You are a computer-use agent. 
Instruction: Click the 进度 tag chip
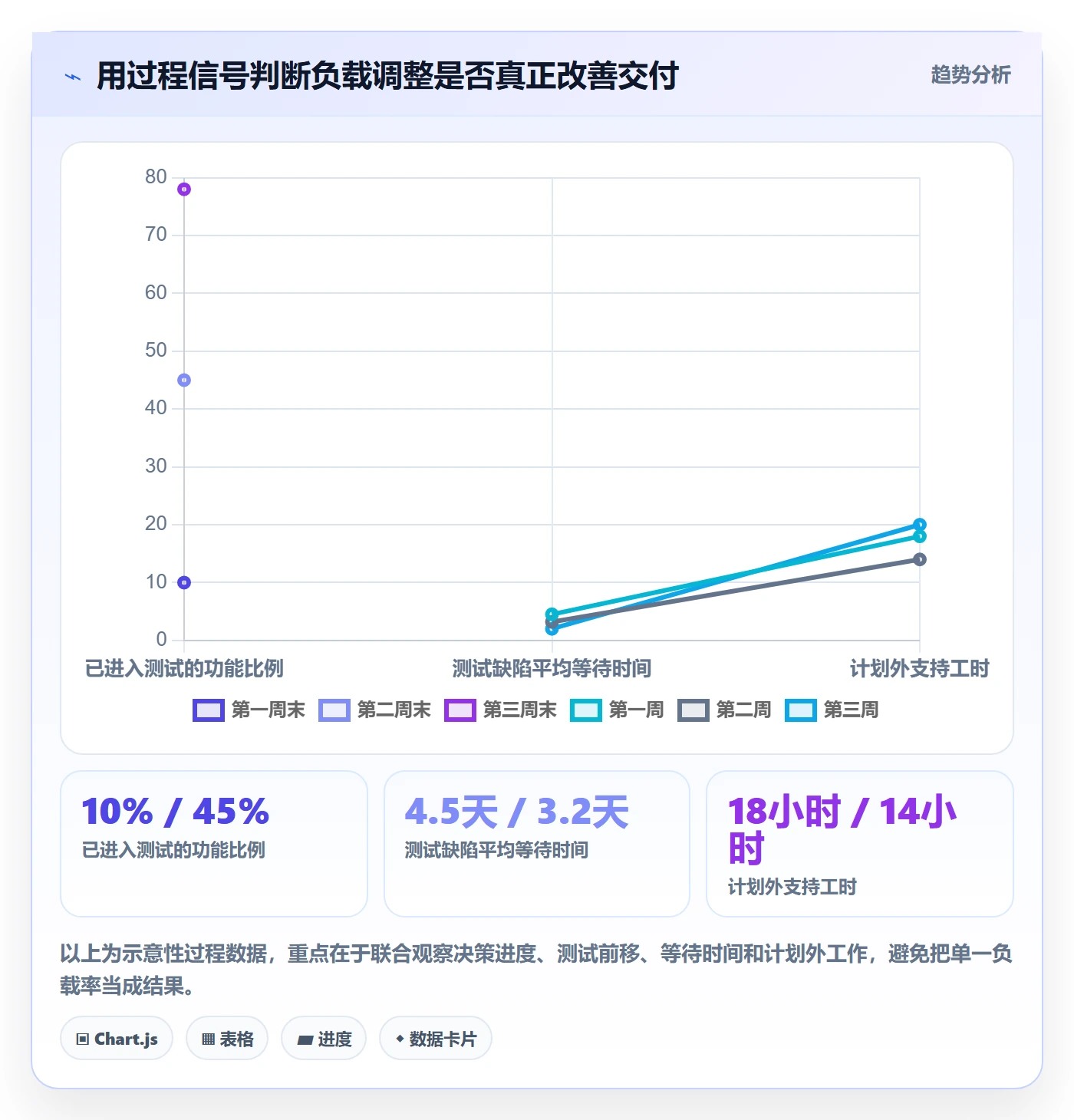tap(324, 1039)
